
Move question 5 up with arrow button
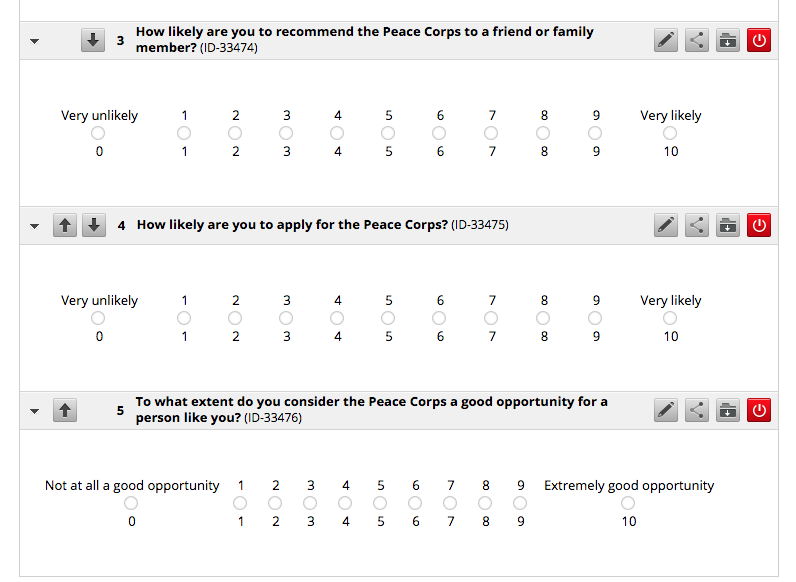coord(65,410)
